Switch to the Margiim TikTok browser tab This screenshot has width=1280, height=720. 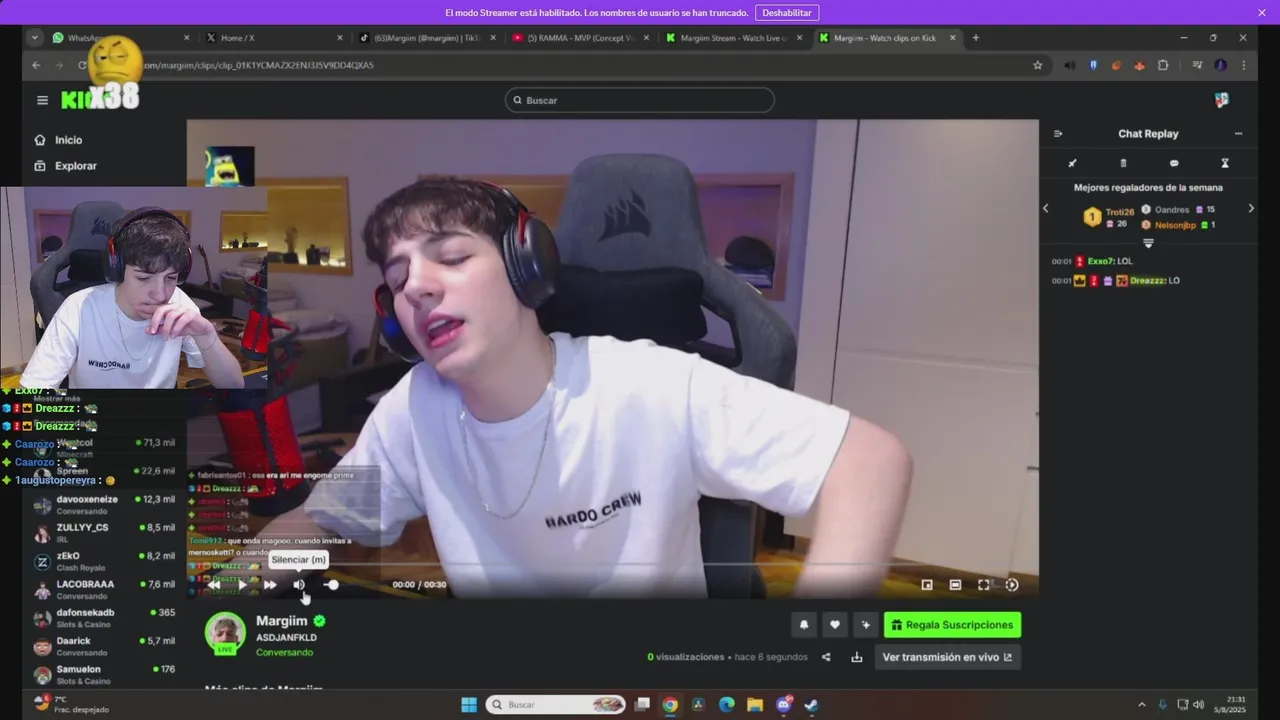pyautogui.click(x=425, y=38)
